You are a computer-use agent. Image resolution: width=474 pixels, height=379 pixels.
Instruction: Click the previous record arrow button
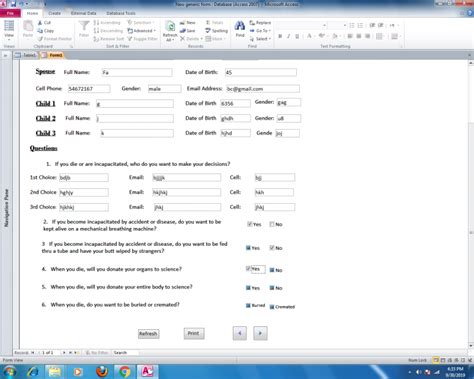tap(240, 333)
